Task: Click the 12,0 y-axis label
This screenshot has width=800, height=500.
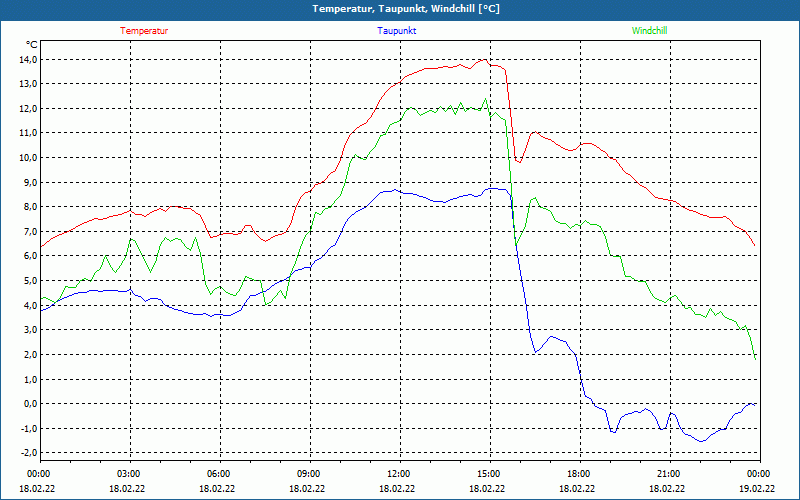Action: 29,109
